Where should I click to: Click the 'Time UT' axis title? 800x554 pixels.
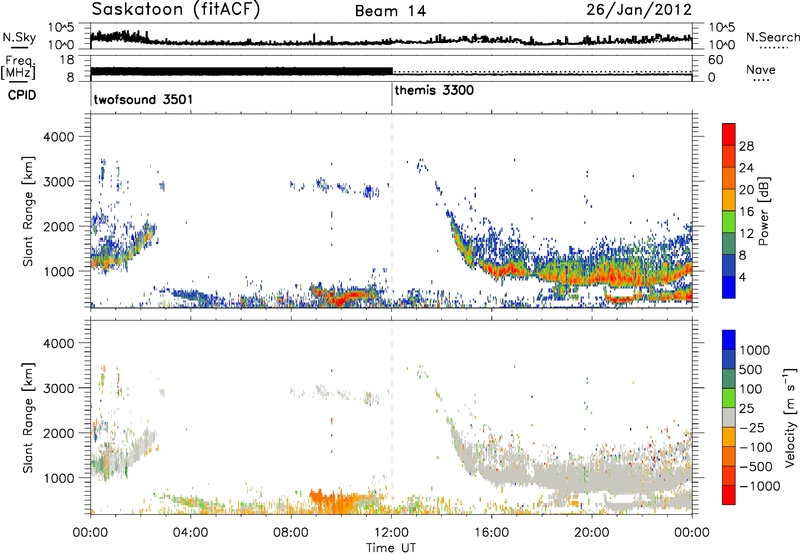[391, 548]
